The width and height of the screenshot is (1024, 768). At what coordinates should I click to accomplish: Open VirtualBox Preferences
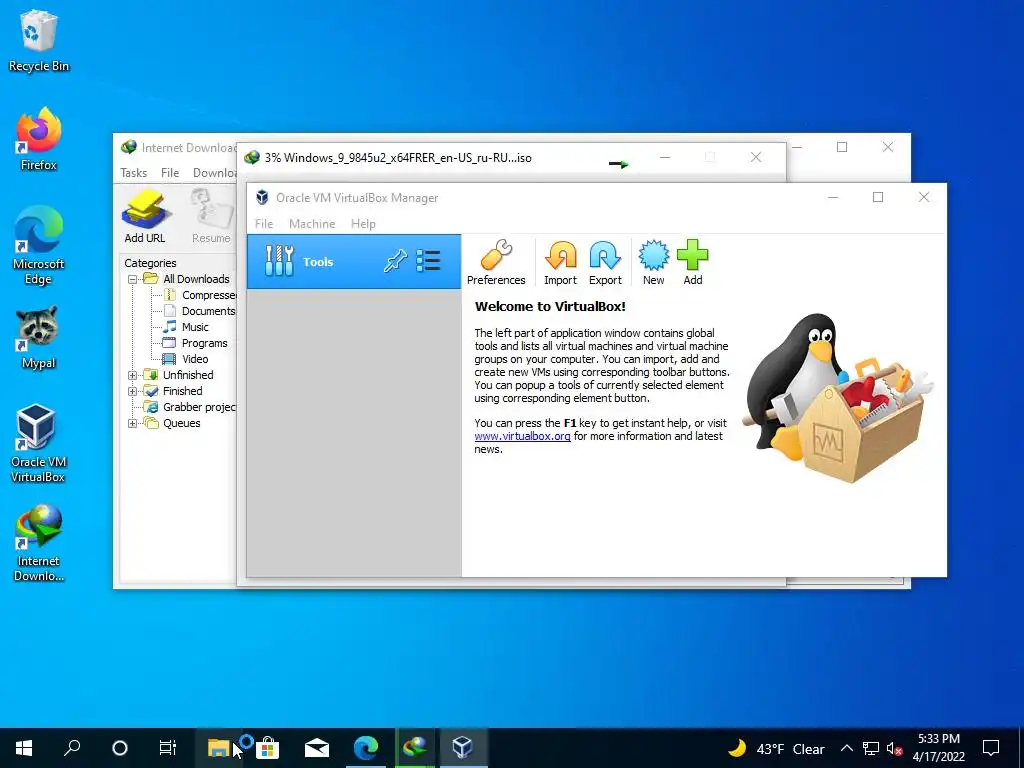click(x=496, y=263)
